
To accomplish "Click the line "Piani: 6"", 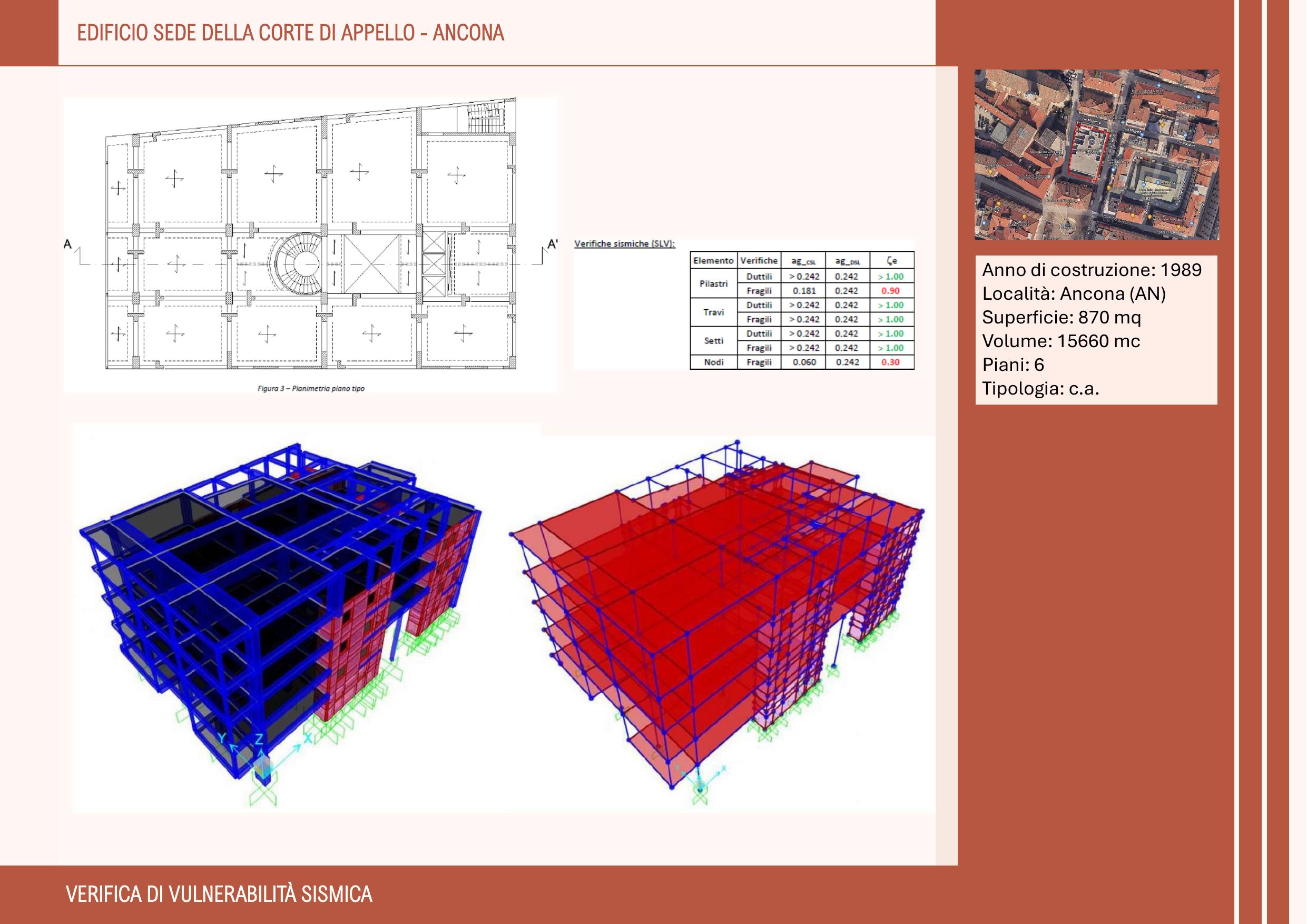I will pos(1013,365).
